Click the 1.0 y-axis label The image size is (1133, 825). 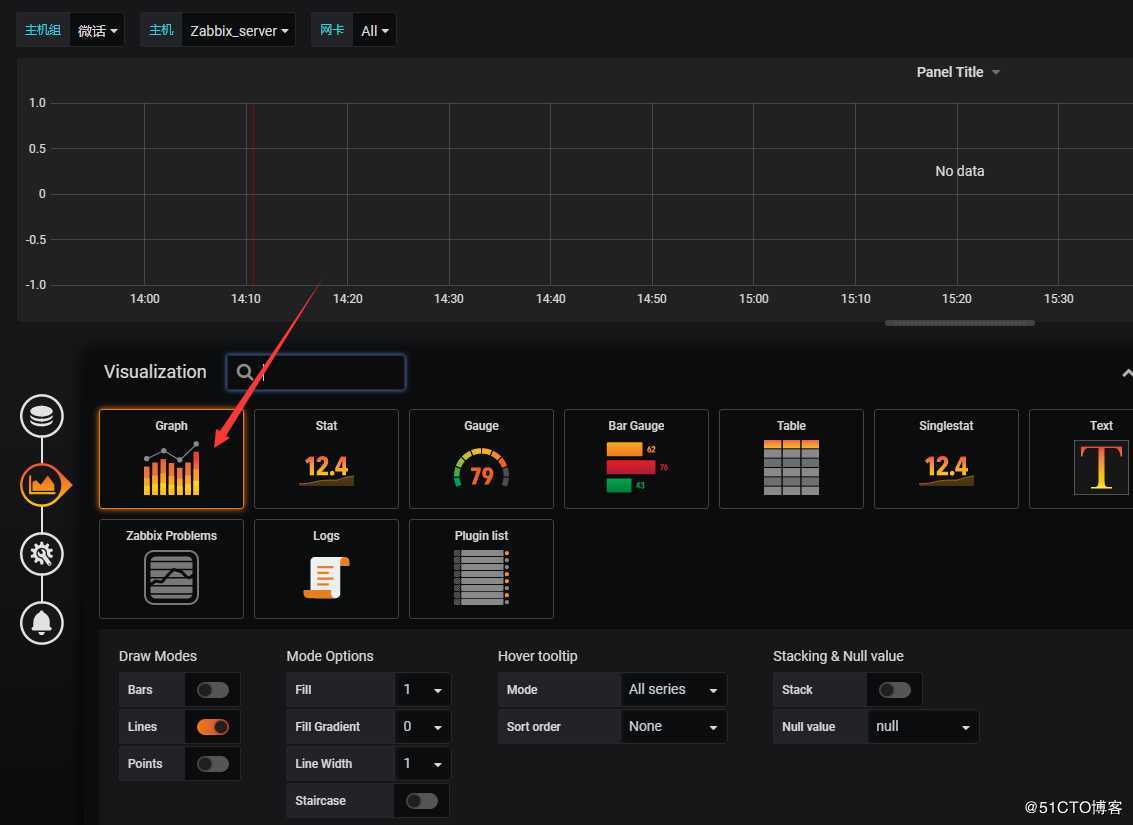[38, 103]
